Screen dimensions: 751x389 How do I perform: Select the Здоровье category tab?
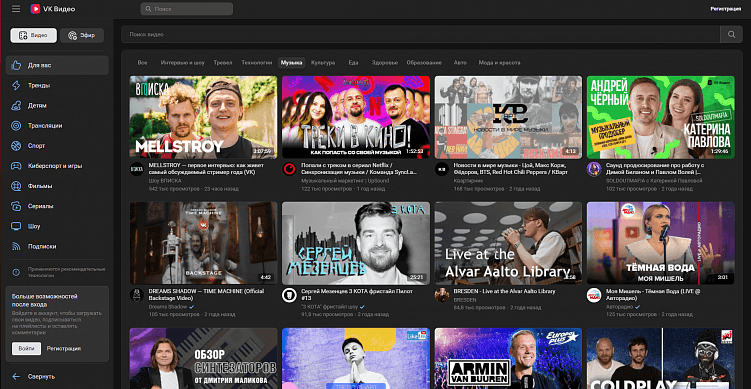tap(385, 63)
